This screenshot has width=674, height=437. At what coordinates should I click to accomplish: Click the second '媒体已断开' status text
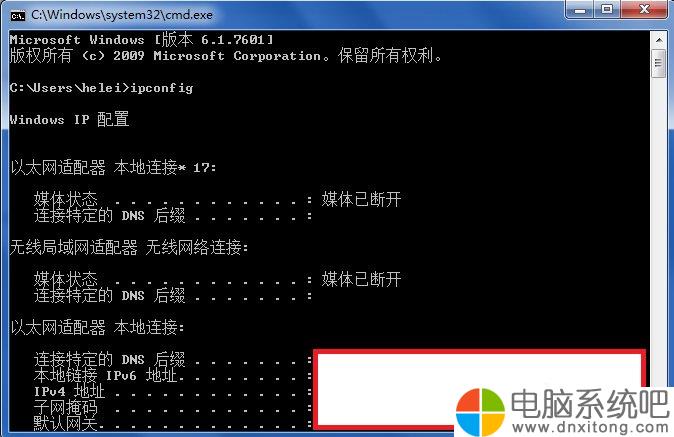362,279
